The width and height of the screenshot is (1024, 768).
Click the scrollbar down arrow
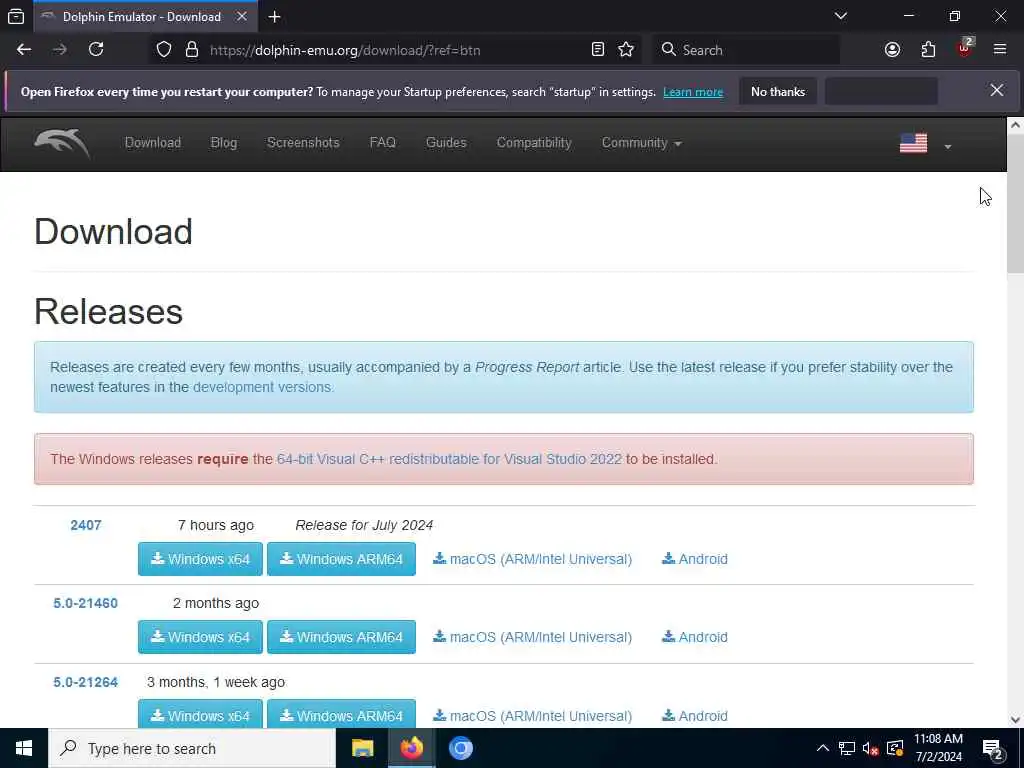[1015, 720]
